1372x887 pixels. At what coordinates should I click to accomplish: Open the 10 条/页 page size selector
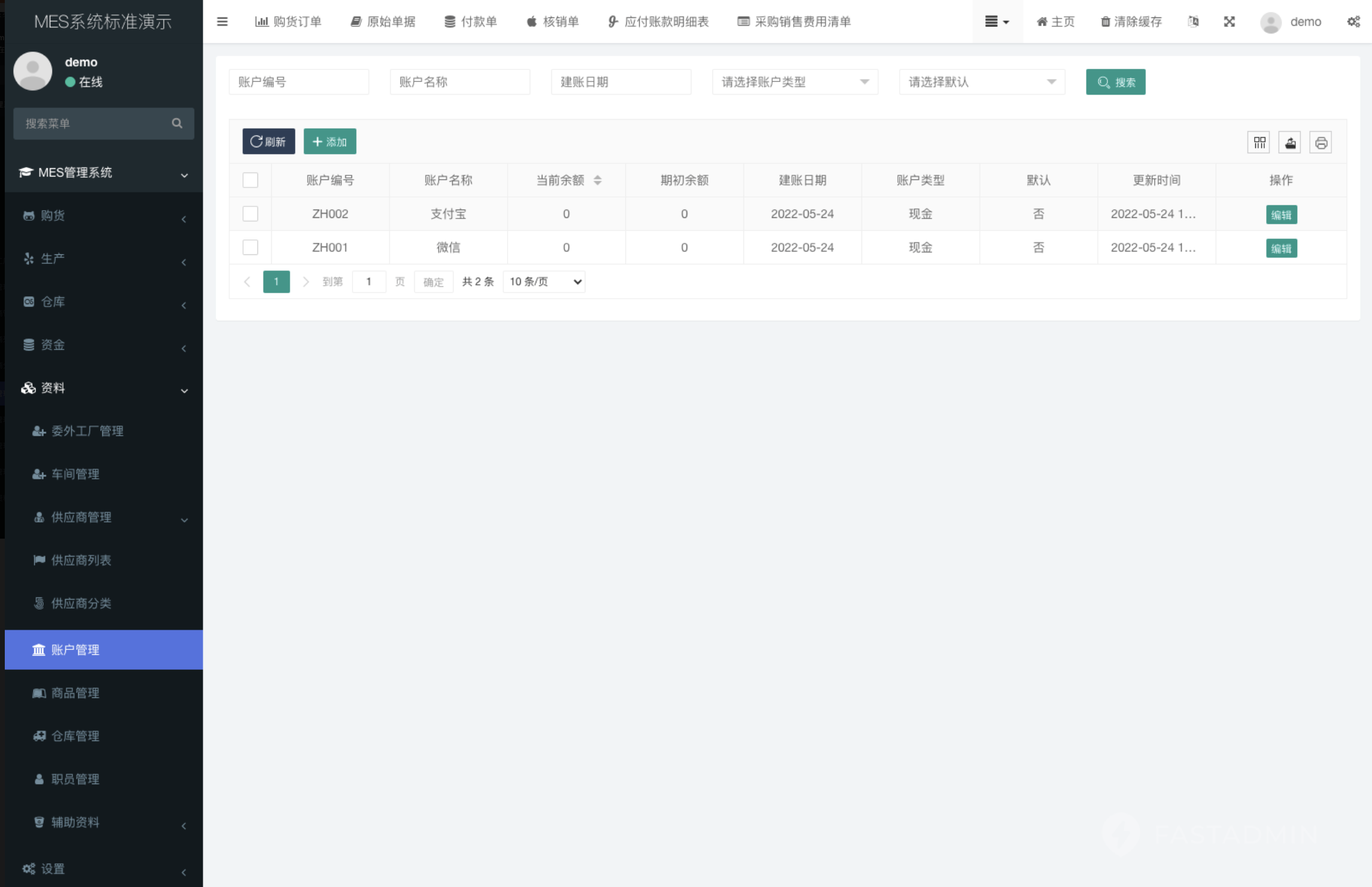[544, 281]
